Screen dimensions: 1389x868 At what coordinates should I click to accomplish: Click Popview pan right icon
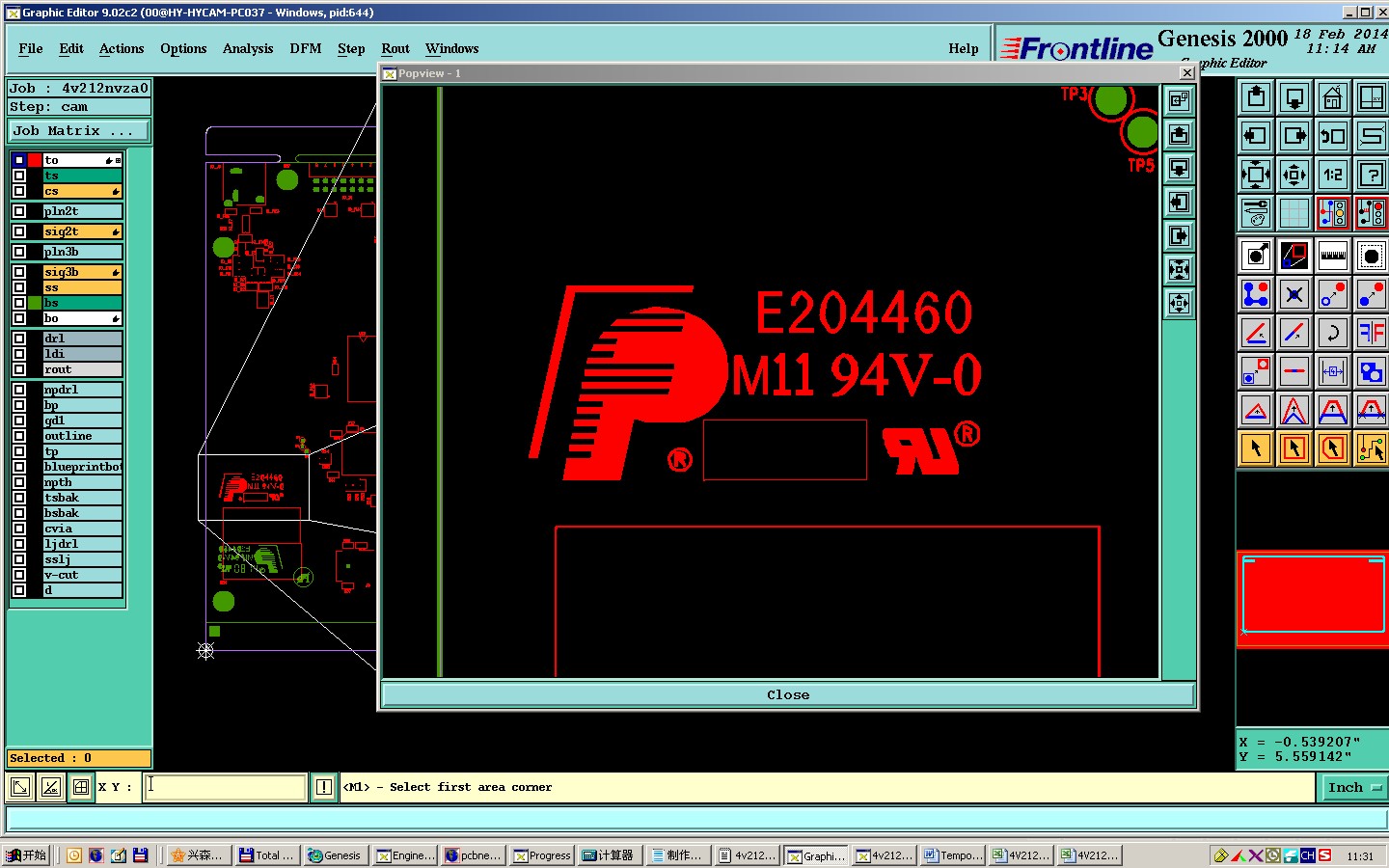tap(1179, 236)
